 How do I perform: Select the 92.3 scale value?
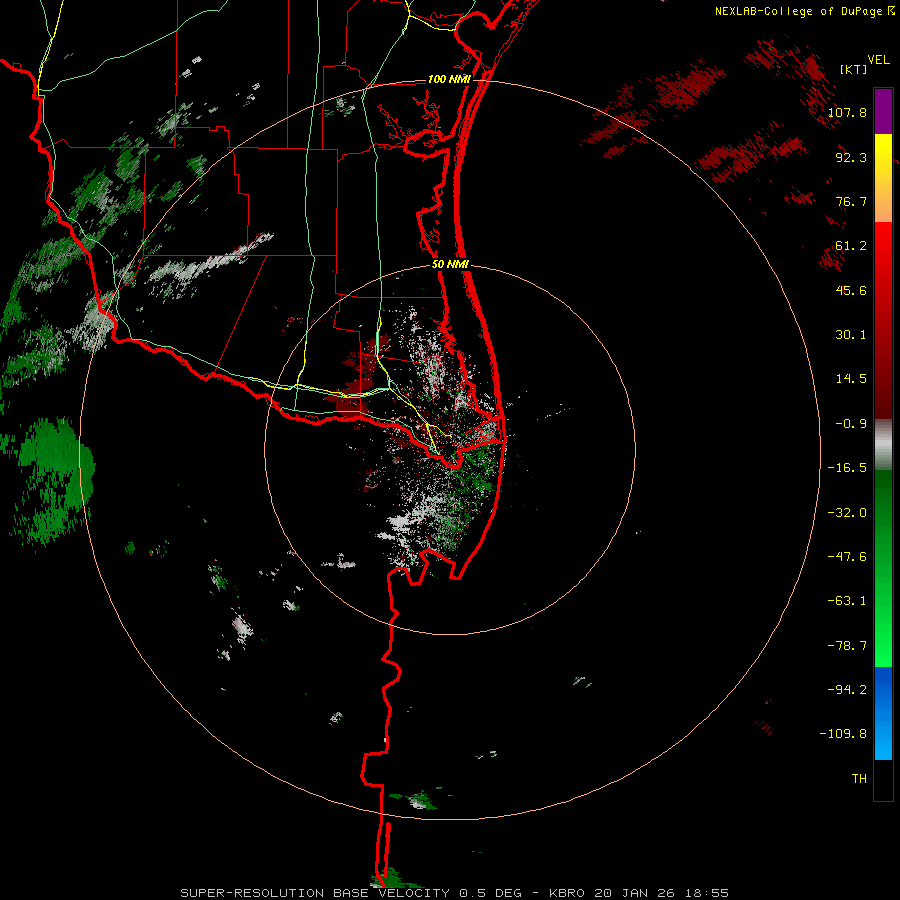click(x=851, y=157)
